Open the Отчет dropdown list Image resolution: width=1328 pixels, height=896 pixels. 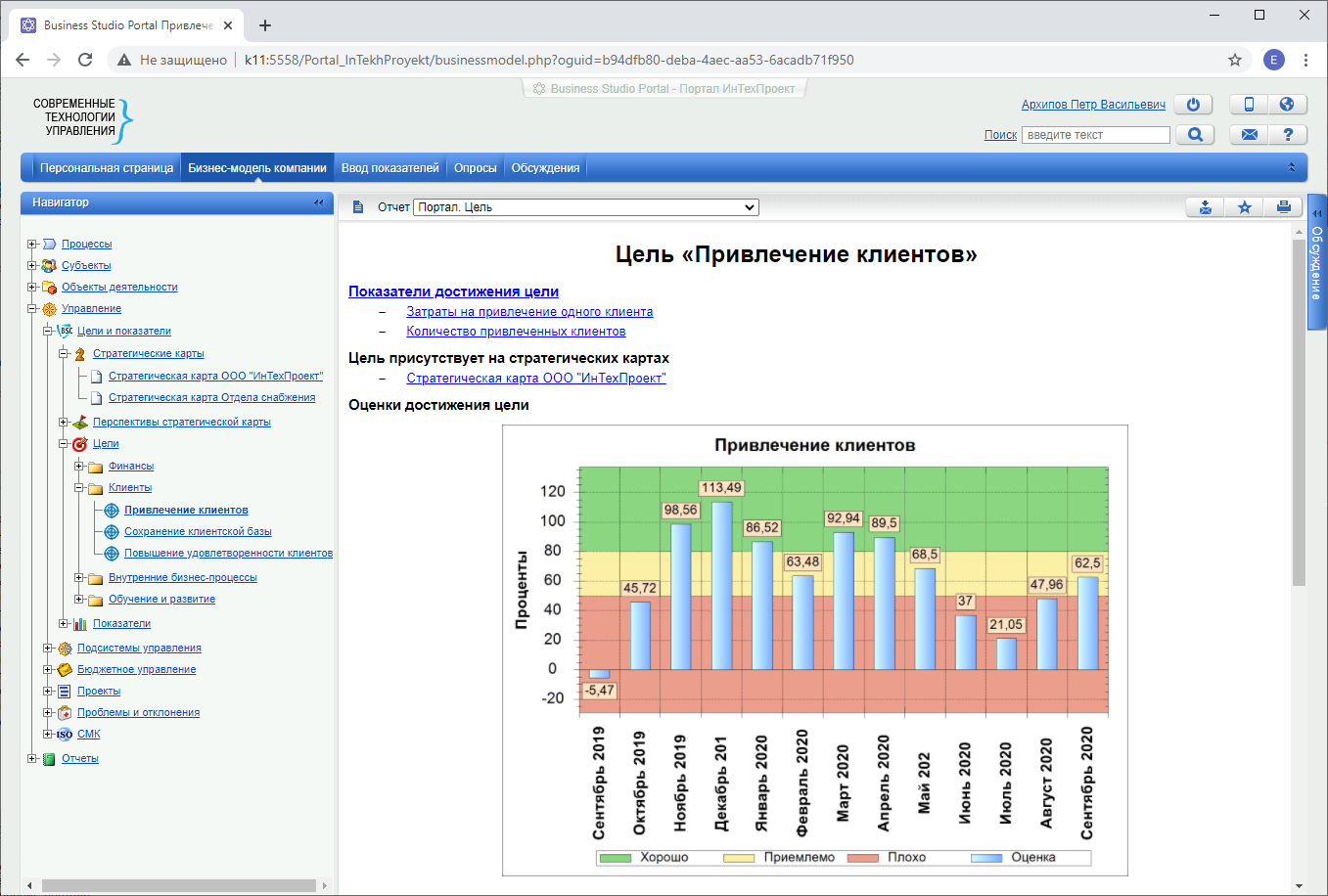[585, 207]
